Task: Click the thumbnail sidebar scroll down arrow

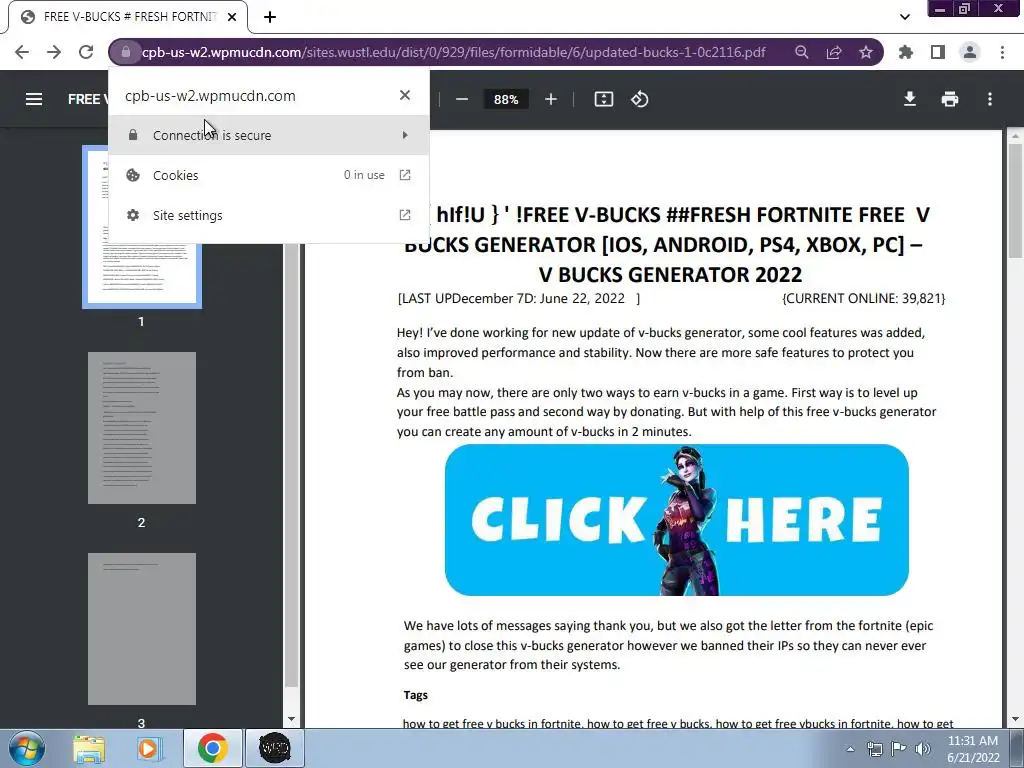Action: coord(291,720)
